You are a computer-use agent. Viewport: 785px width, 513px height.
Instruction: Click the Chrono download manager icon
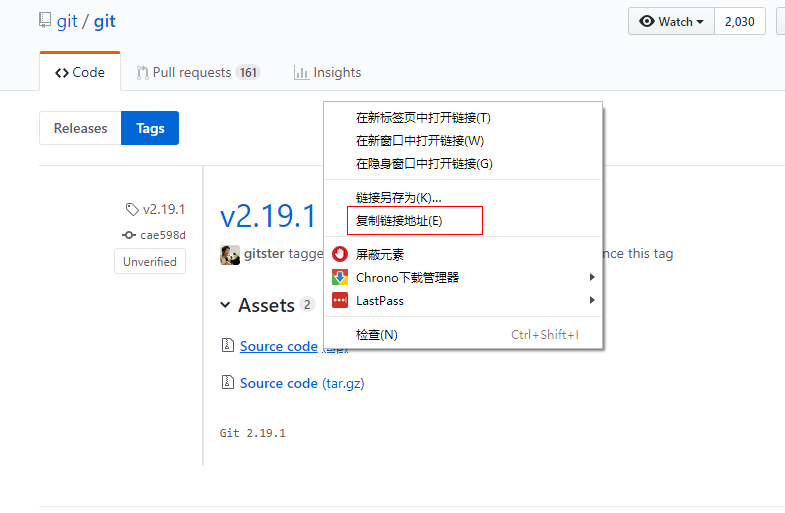coord(340,278)
